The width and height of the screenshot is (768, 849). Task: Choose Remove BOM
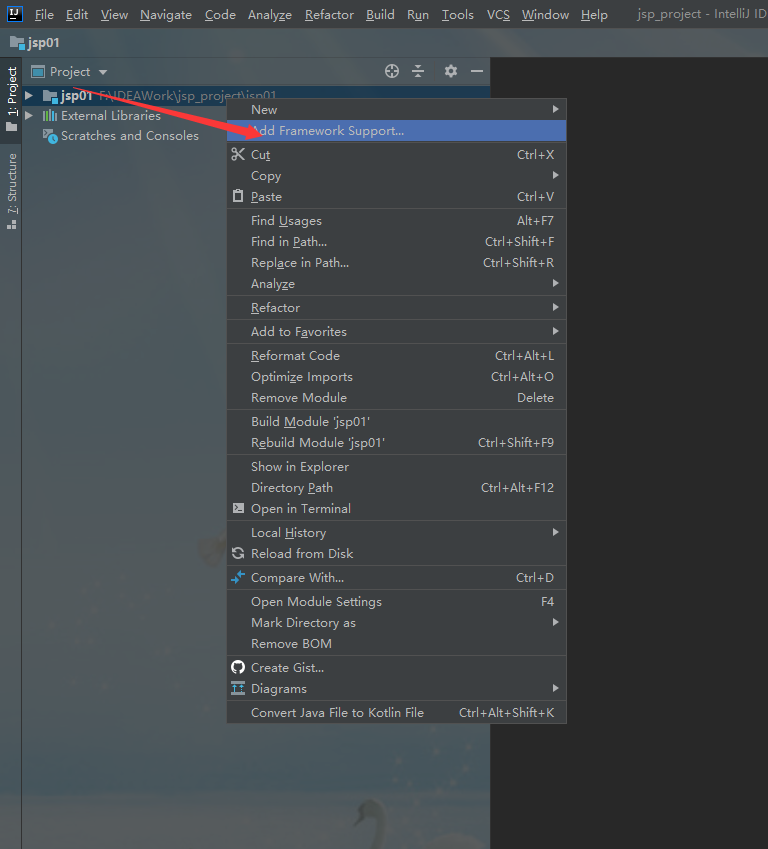click(396, 643)
